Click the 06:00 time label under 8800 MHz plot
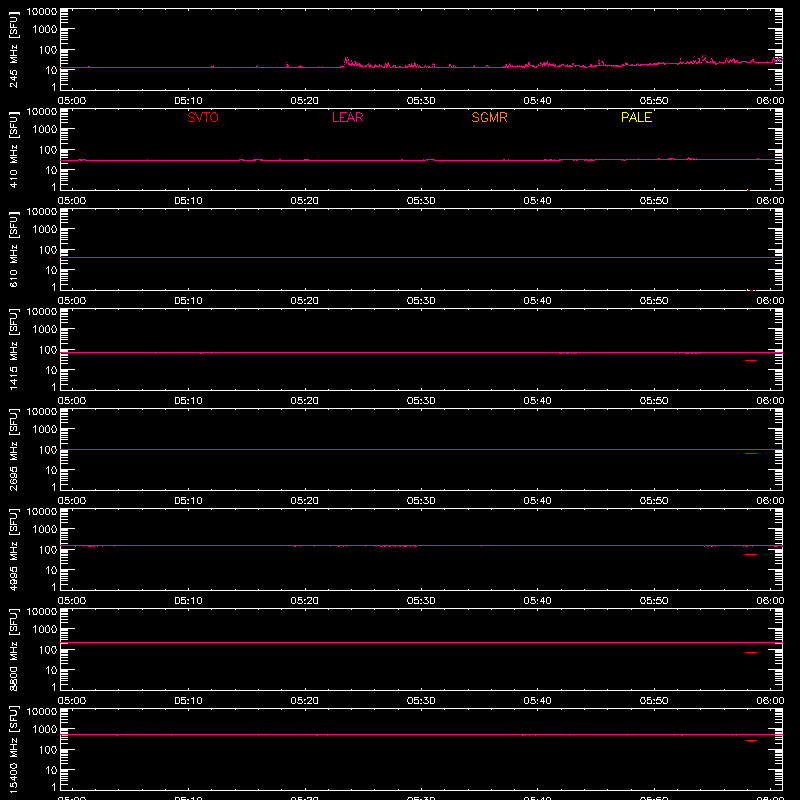 tap(770, 701)
